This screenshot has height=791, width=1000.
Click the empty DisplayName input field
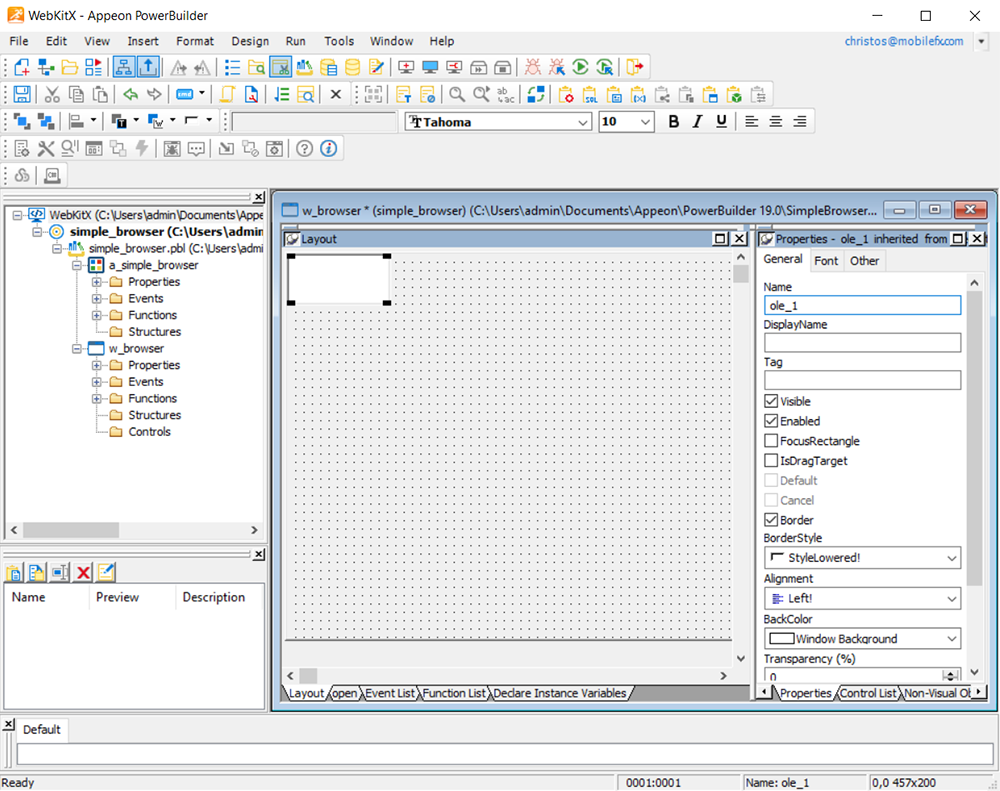862,343
